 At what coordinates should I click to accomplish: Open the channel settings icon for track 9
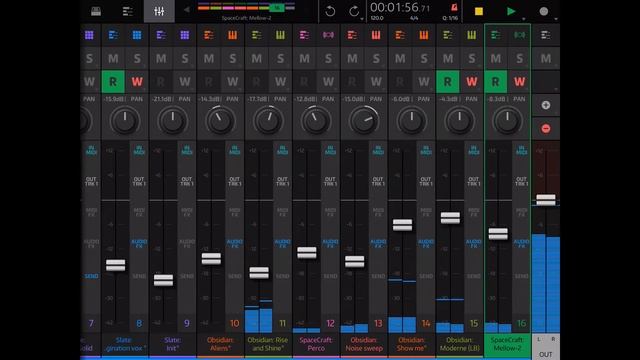(x=161, y=35)
